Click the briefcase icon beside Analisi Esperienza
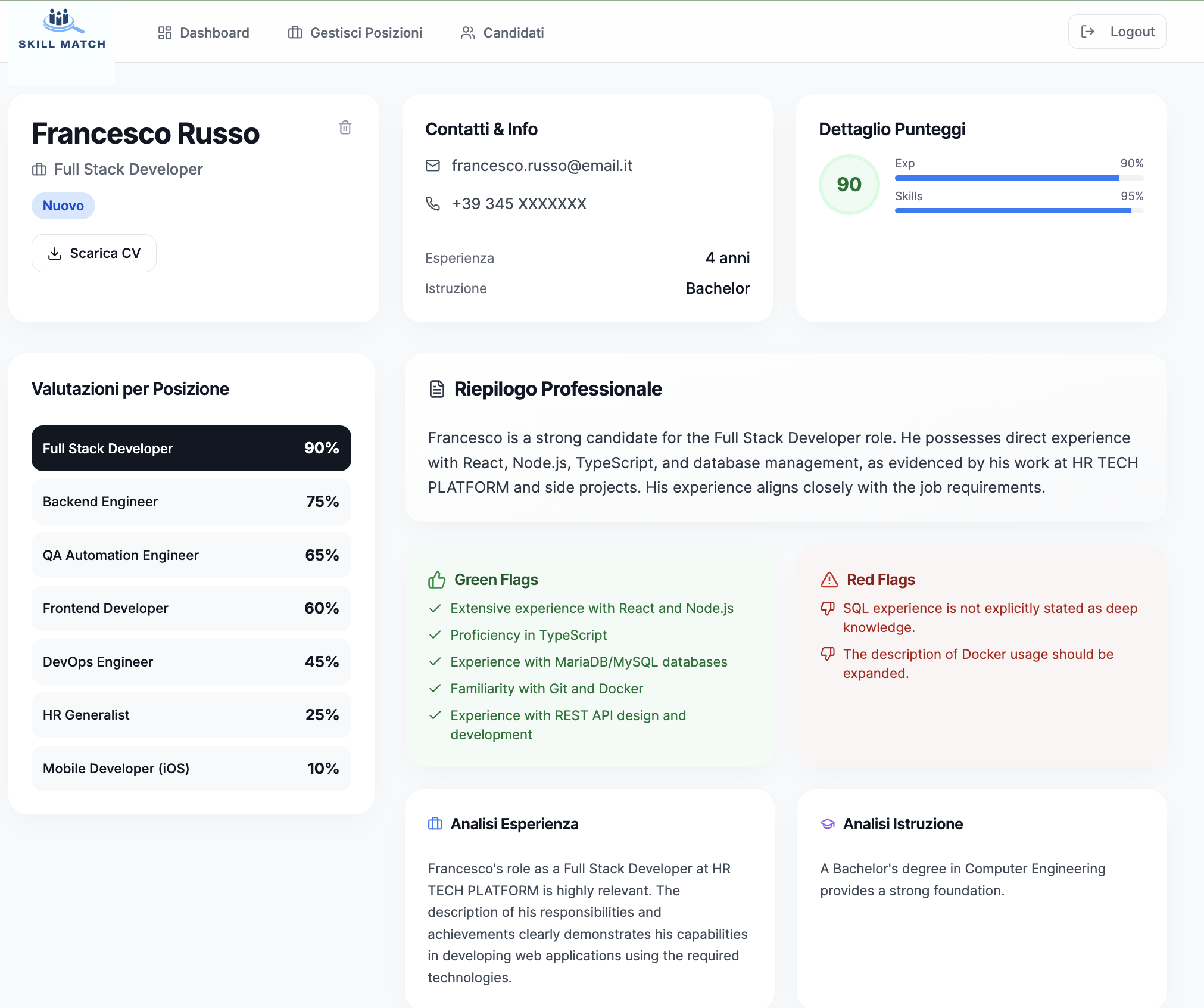The width and height of the screenshot is (1204, 1008). [x=435, y=824]
